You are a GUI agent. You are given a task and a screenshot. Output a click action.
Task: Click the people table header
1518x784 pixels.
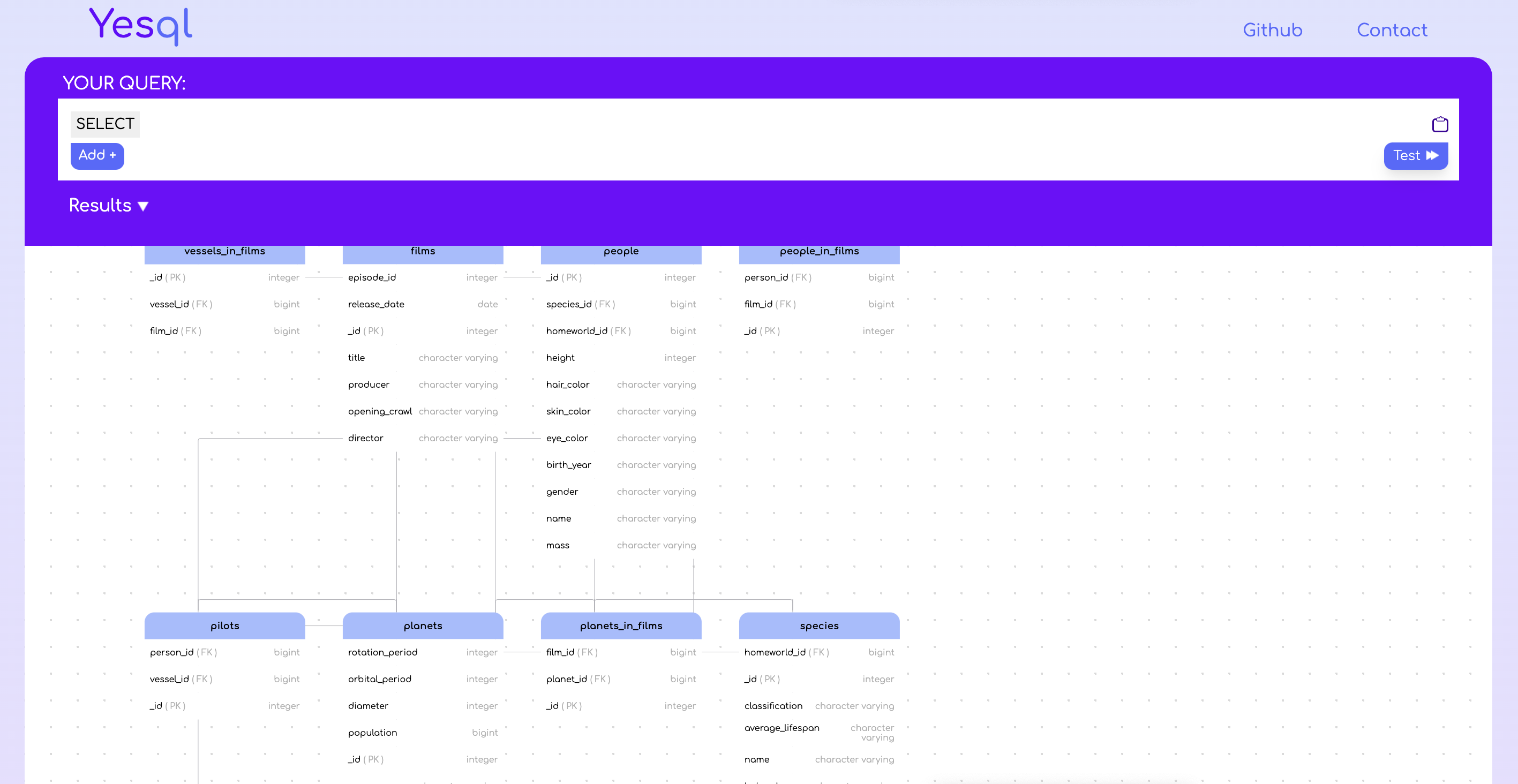click(621, 251)
